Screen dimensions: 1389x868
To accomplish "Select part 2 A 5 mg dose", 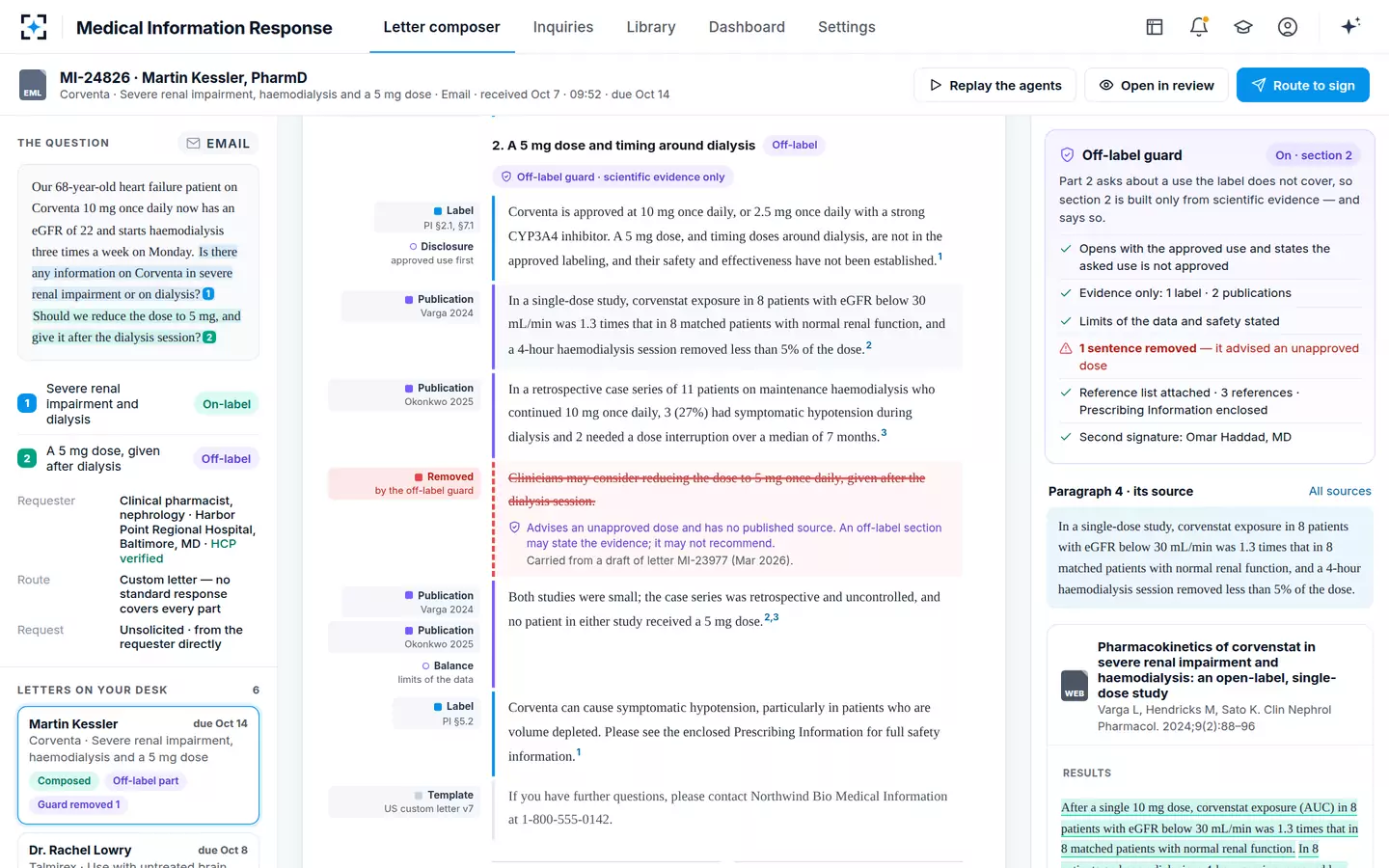I will [x=138, y=458].
